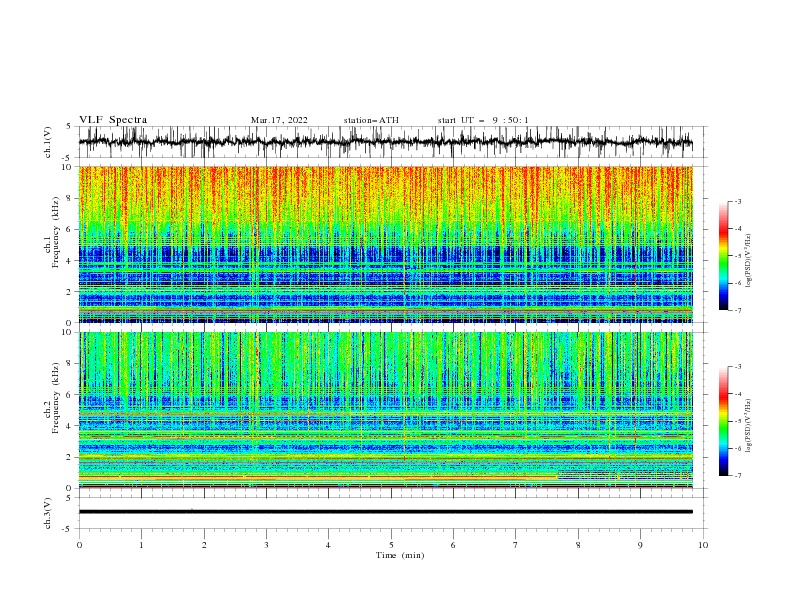Click the ch.2 "Frequency (kHz)" axis label
792x612 pixels.
tap(56, 398)
